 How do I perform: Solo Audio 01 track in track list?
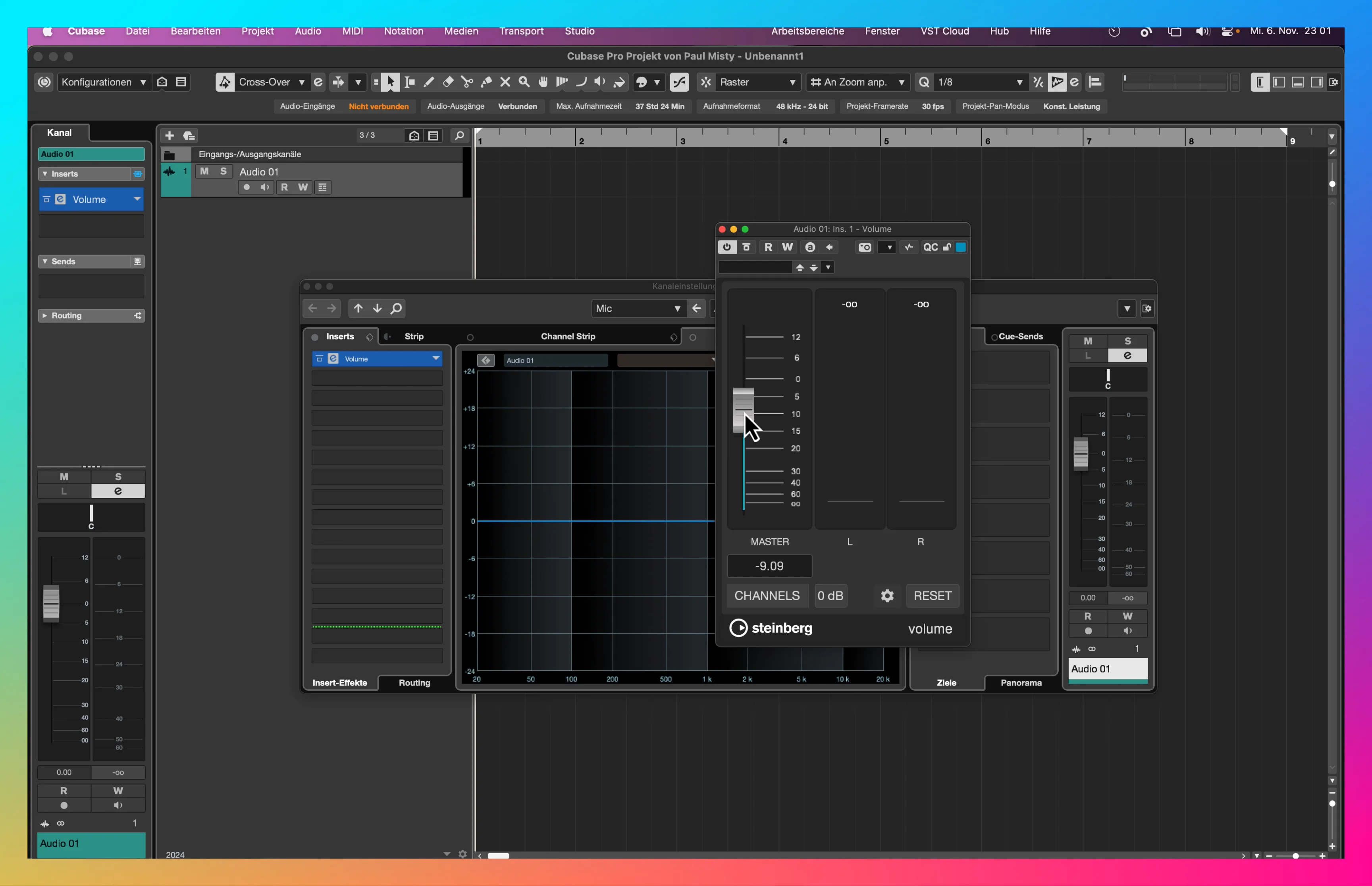click(223, 171)
